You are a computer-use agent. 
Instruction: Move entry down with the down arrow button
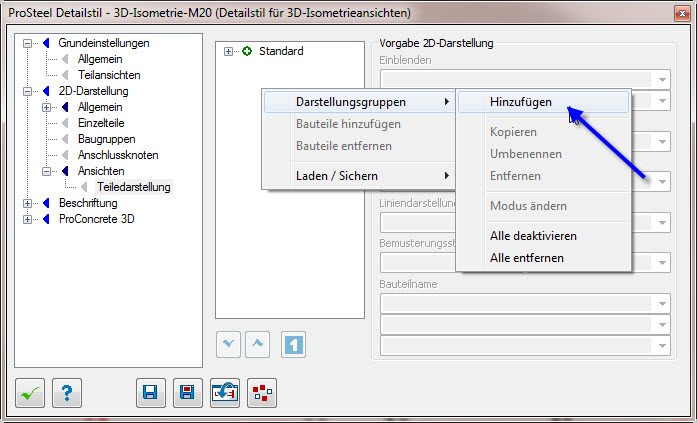[x=228, y=344]
